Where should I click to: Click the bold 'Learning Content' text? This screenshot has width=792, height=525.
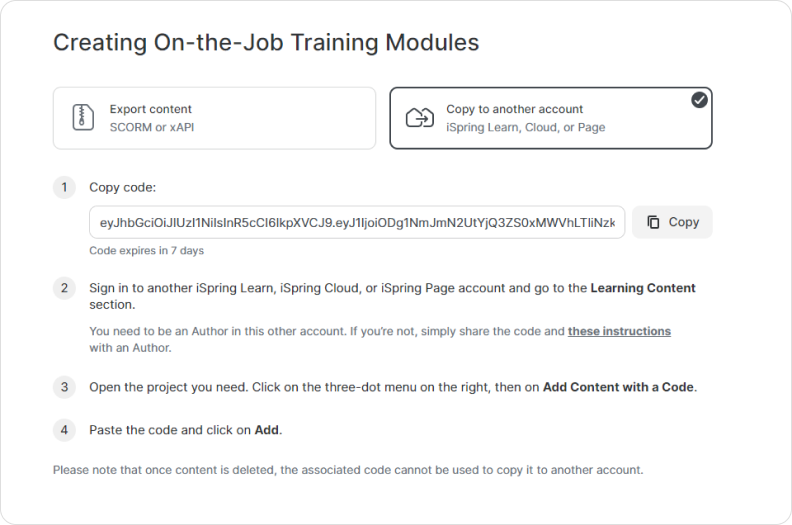[x=643, y=288]
